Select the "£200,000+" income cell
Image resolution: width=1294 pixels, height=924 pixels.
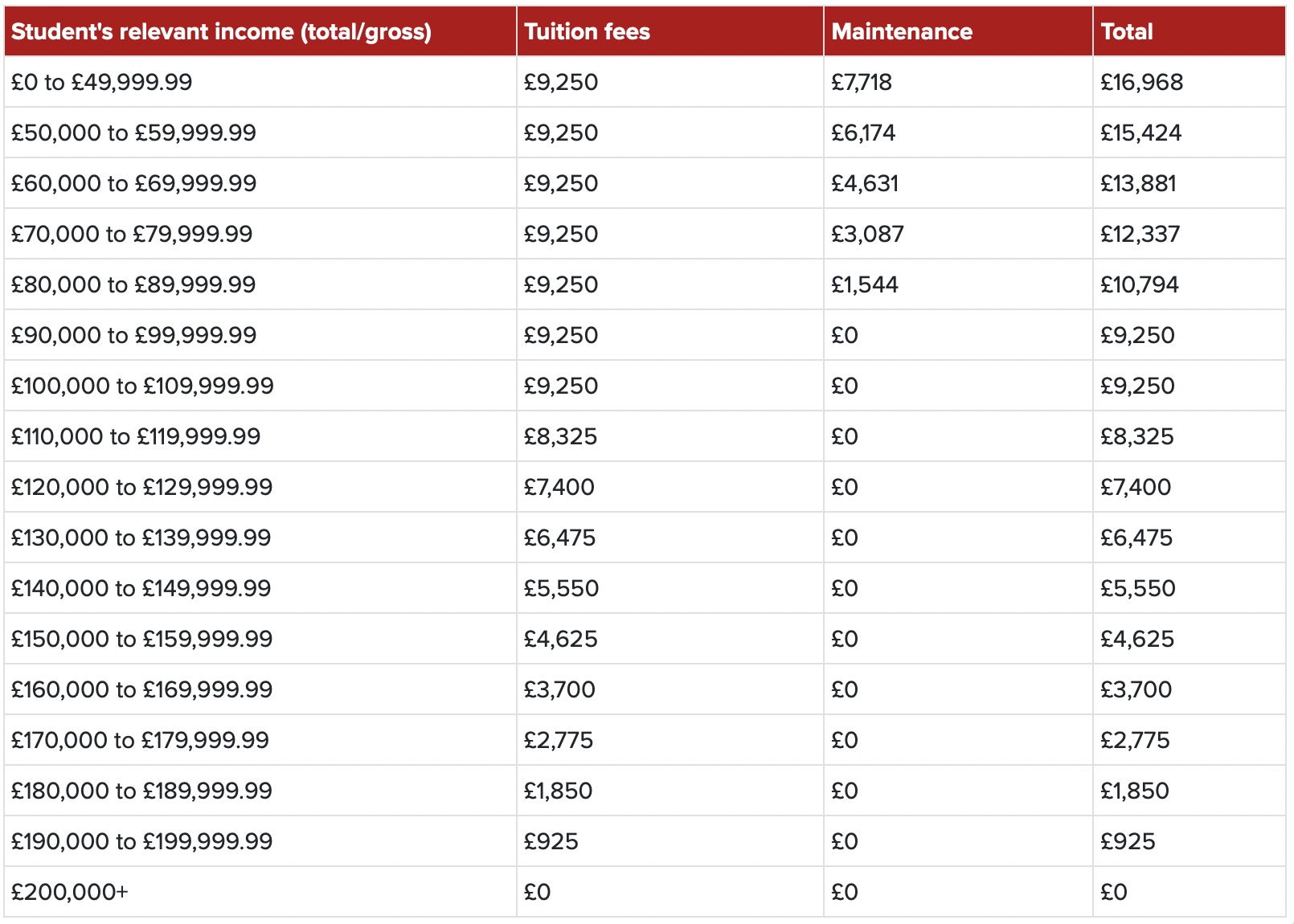[260, 892]
